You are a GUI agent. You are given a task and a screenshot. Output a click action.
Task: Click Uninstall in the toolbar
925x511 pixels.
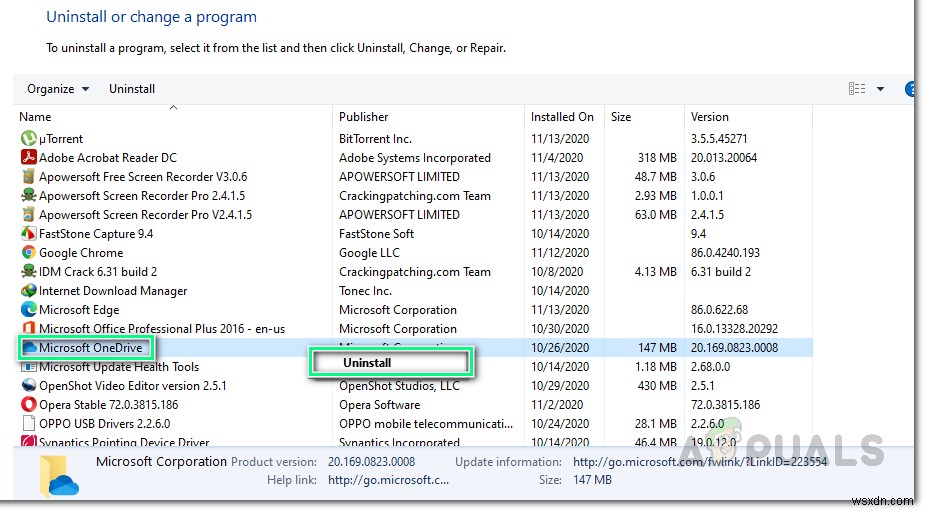click(132, 89)
